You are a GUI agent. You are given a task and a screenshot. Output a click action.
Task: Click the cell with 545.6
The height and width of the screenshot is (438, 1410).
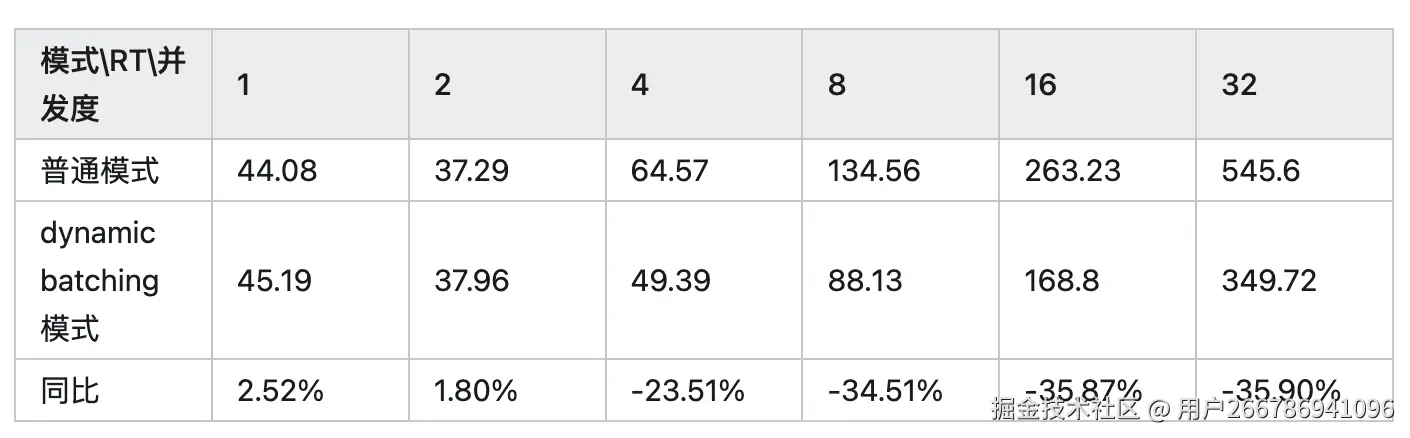click(x=1260, y=171)
